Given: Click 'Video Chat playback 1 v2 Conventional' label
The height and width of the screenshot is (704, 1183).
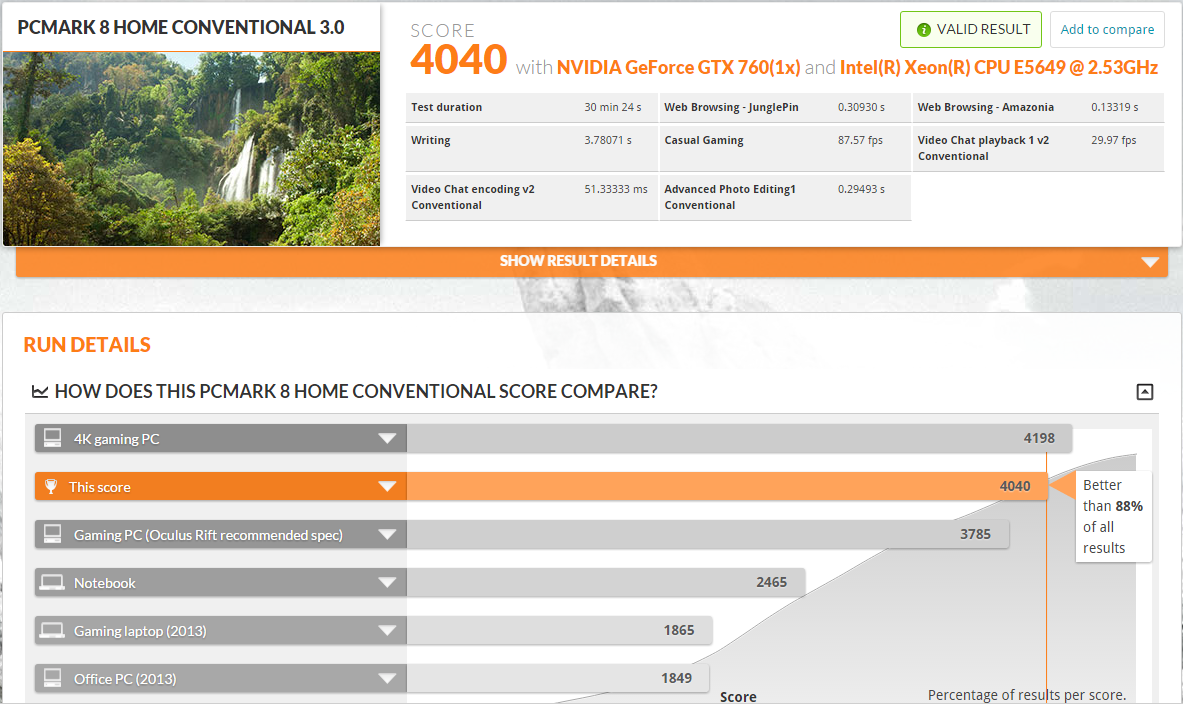Looking at the screenshot, I should coord(983,148).
